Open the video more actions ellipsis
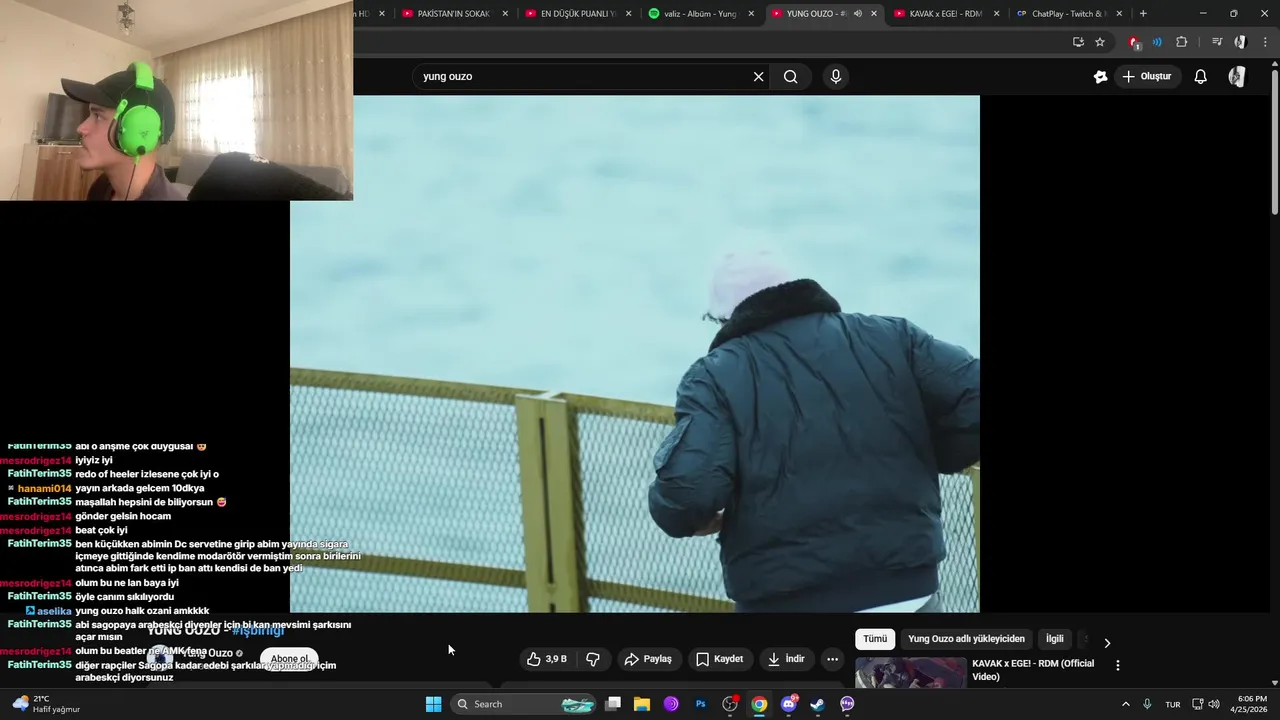The image size is (1280, 720). [x=832, y=659]
